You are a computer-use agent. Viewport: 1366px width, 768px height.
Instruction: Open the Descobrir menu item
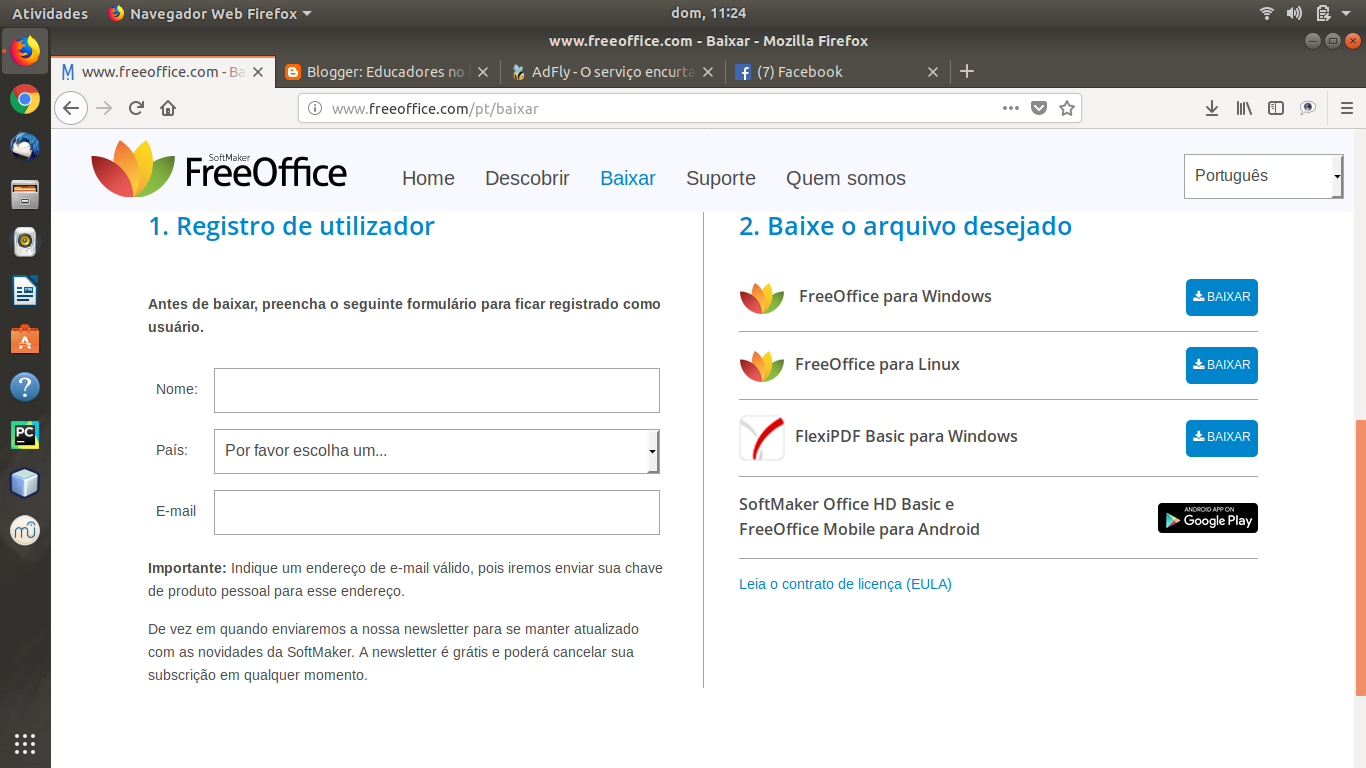pos(527,178)
